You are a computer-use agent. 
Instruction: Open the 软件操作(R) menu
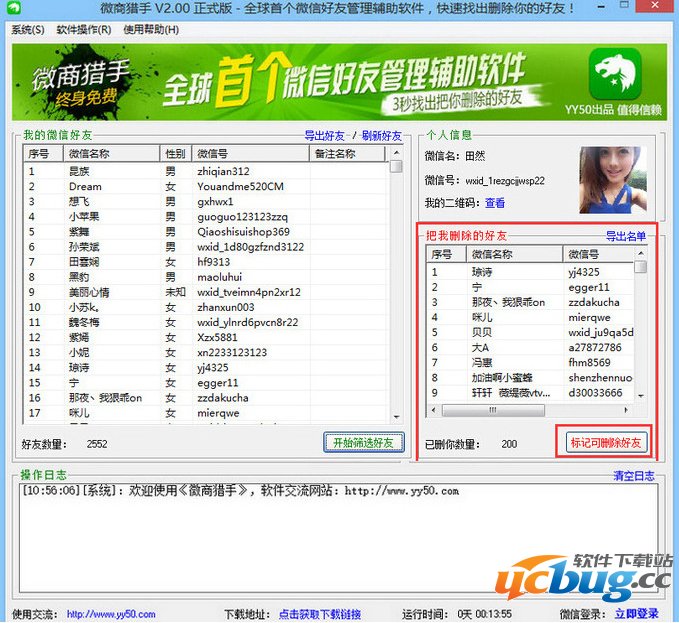coord(84,29)
